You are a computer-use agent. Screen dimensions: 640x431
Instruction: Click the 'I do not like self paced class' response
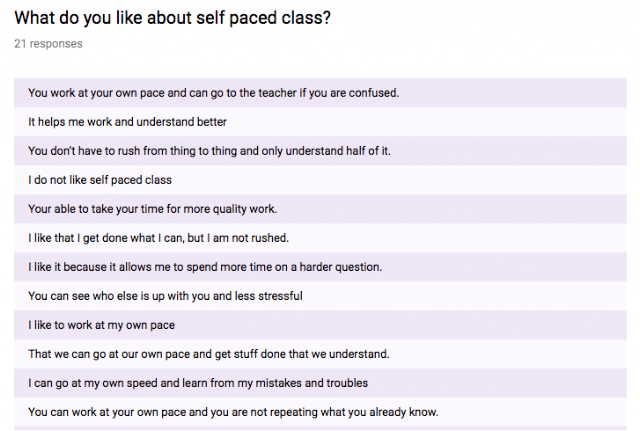(100, 180)
